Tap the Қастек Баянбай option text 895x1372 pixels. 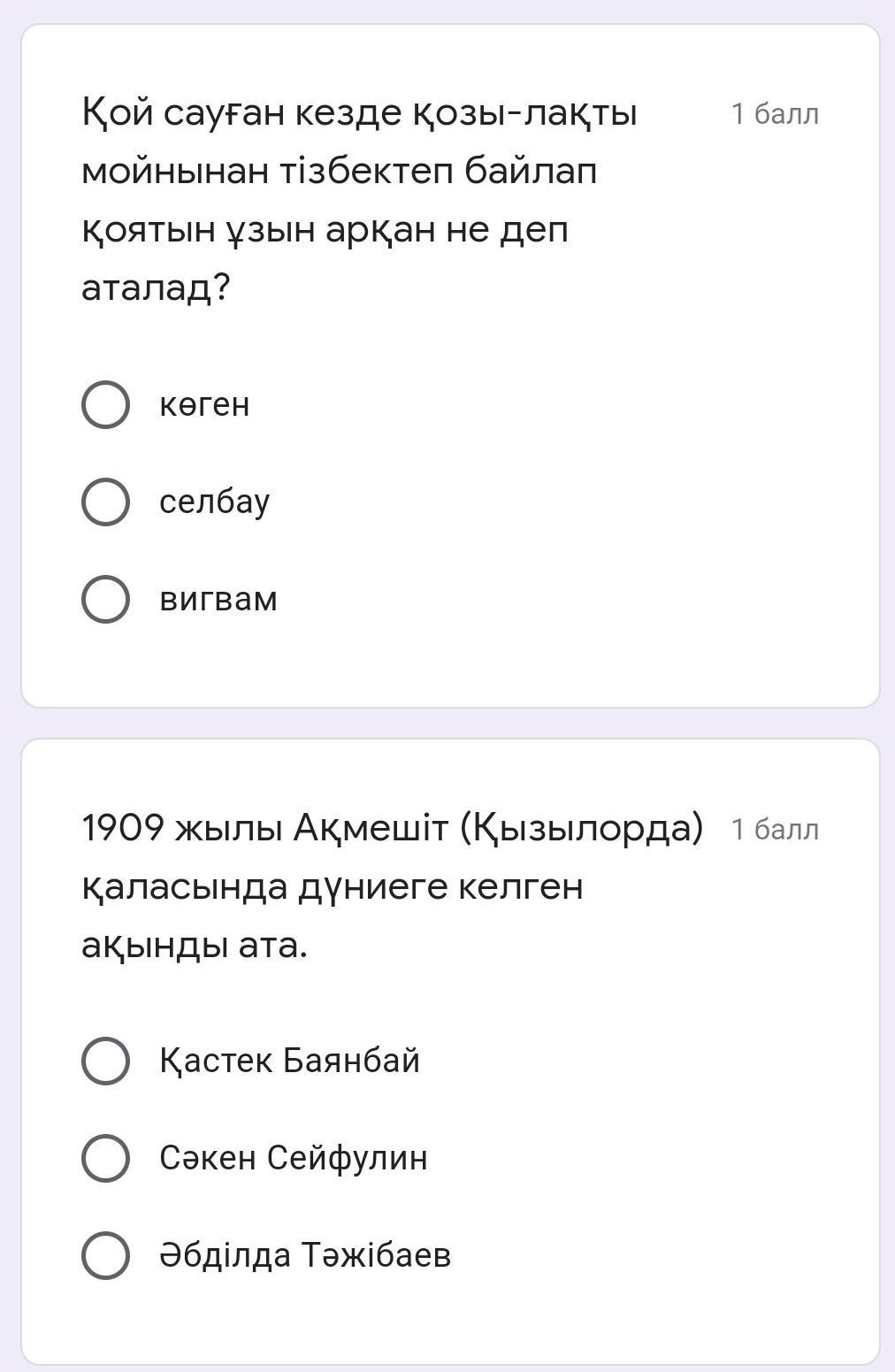click(x=289, y=1061)
